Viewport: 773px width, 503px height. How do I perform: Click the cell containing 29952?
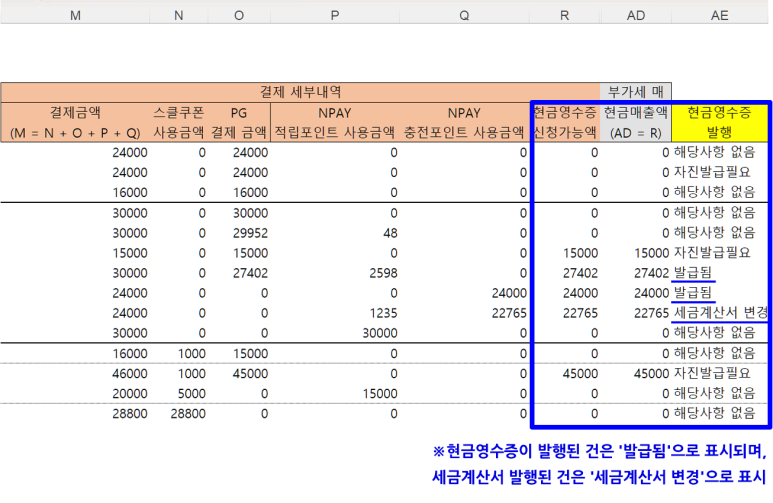[x=248, y=233]
